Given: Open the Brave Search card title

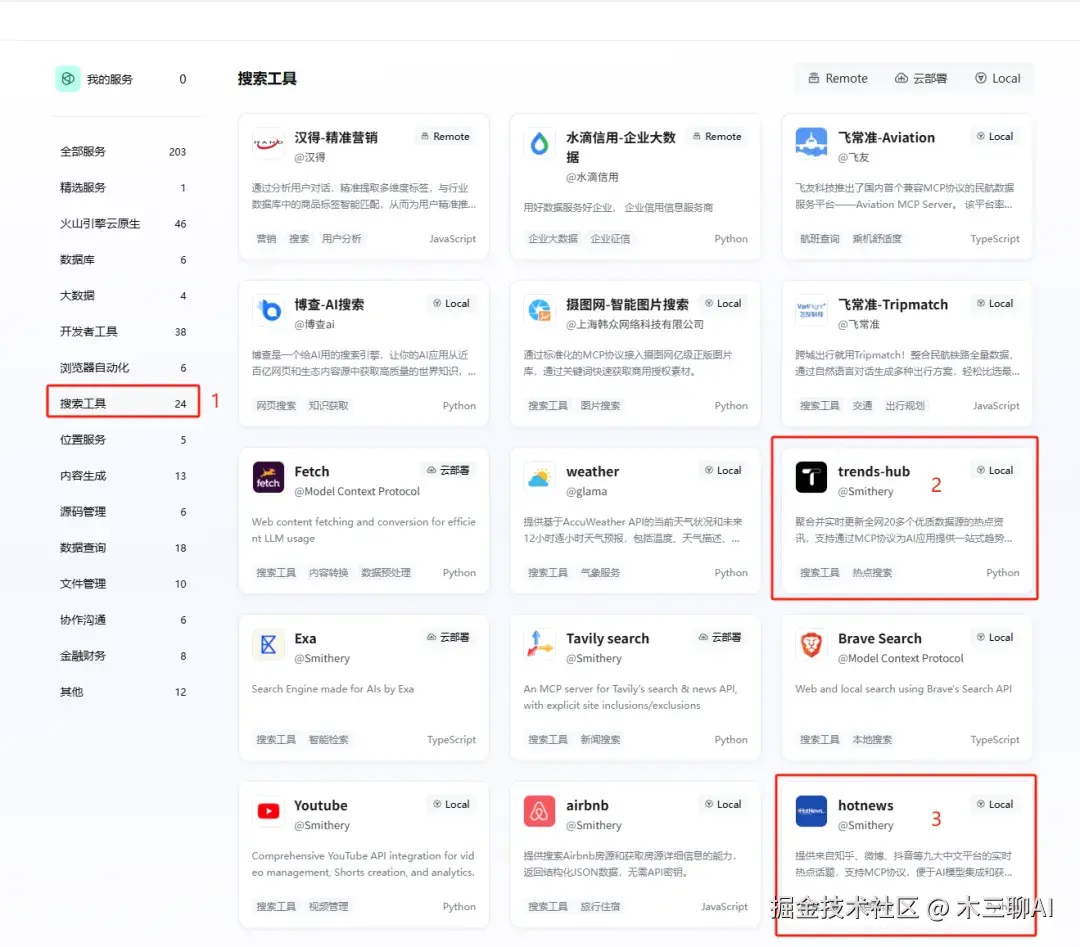Looking at the screenshot, I should tap(879, 638).
